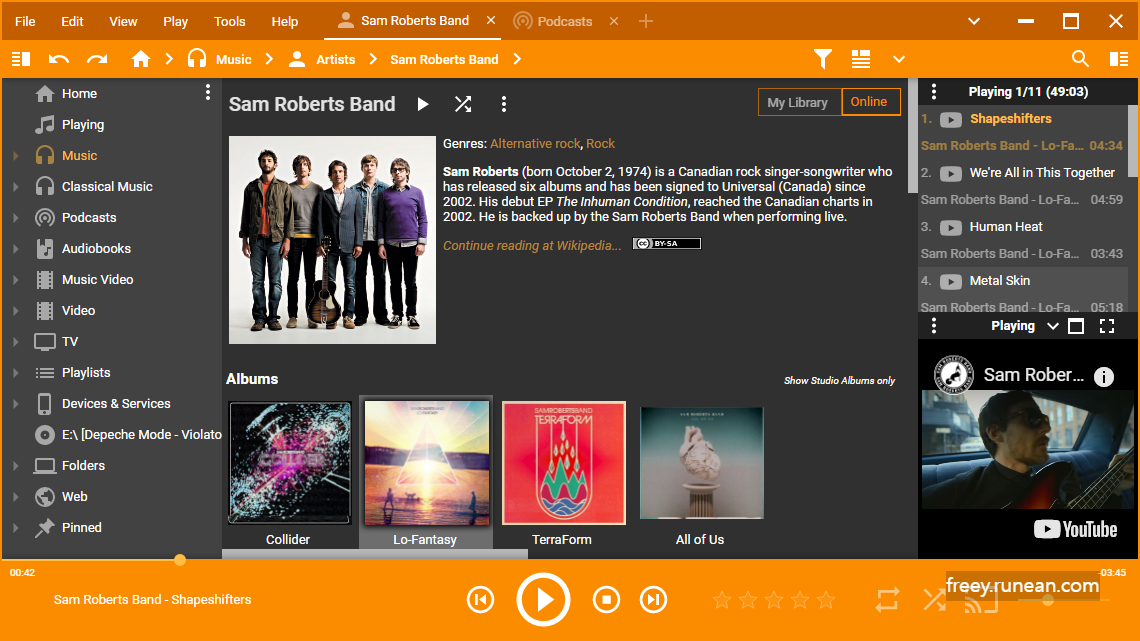The height and width of the screenshot is (641, 1140).
Task: Open the Rock genre link
Action: pyautogui.click(x=601, y=144)
